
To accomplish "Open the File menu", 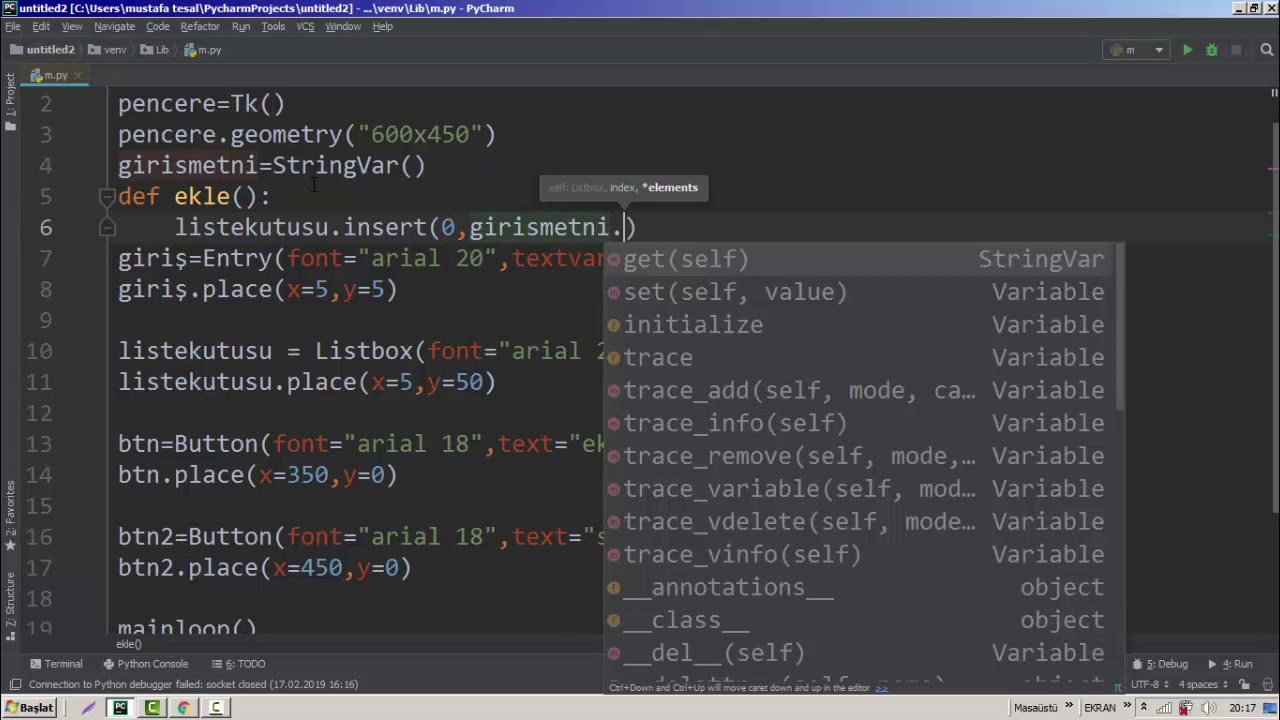I will (13, 26).
